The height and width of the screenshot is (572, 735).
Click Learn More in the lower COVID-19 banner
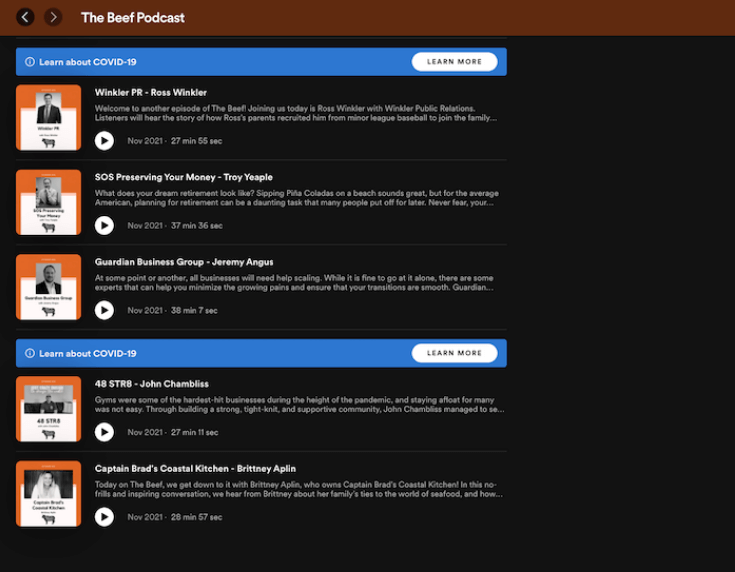coord(454,353)
